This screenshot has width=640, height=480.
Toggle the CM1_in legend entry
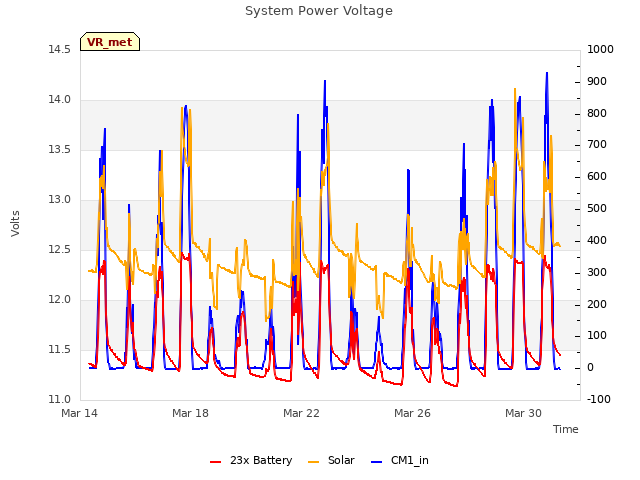(x=400, y=460)
